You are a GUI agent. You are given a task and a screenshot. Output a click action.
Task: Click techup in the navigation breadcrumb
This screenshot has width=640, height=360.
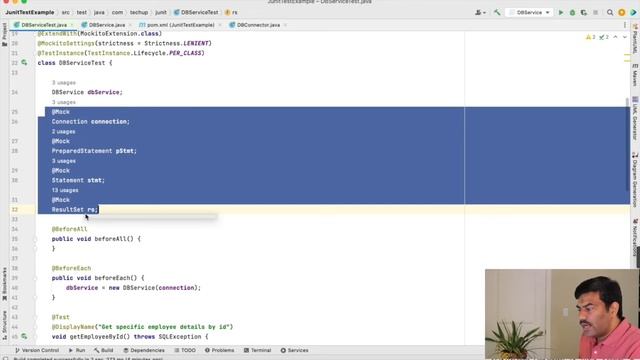[x=139, y=13]
